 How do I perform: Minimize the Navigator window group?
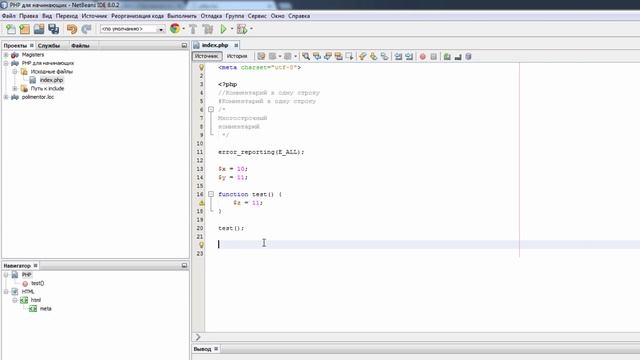[x=184, y=266]
